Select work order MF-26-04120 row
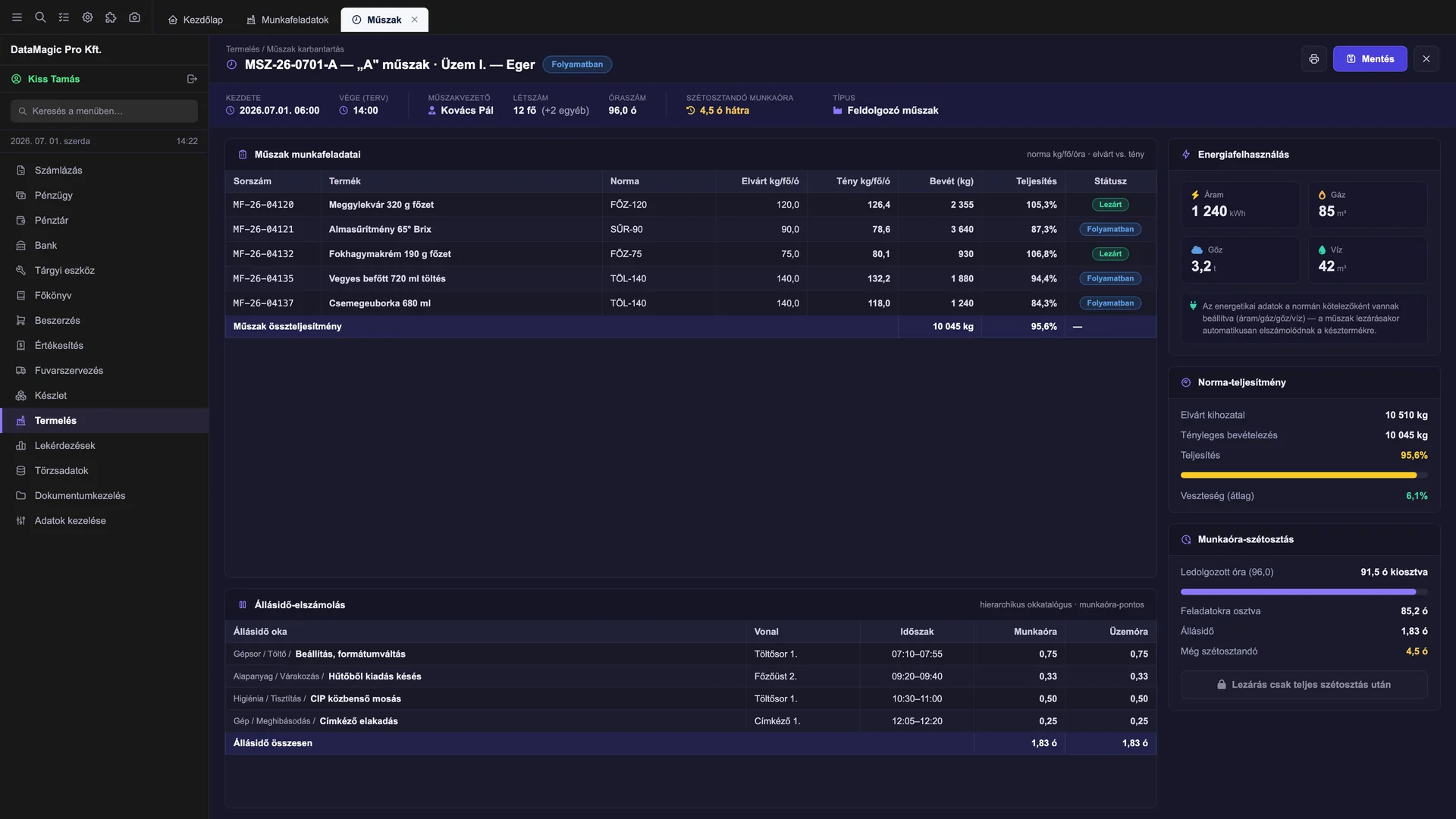Image resolution: width=1456 pixels, height=819 pixels. click(690, 205)
